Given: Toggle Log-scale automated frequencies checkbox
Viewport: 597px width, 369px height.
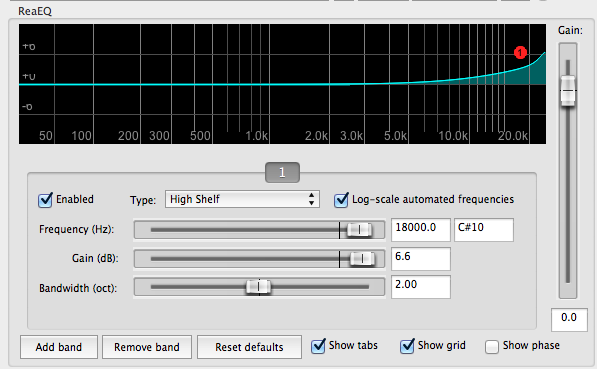Looking at the screenshot, I should (341, 200).
